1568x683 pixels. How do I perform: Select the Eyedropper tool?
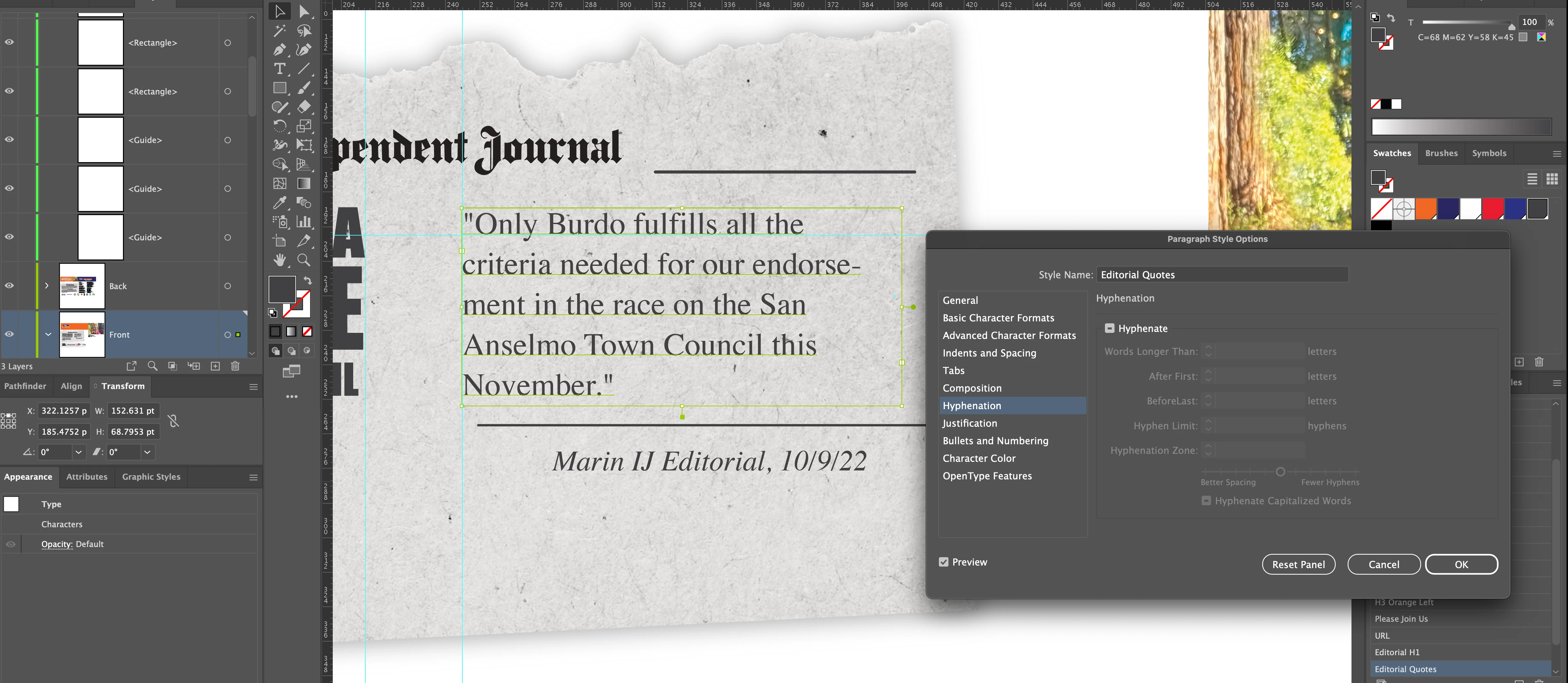(279, 203)
